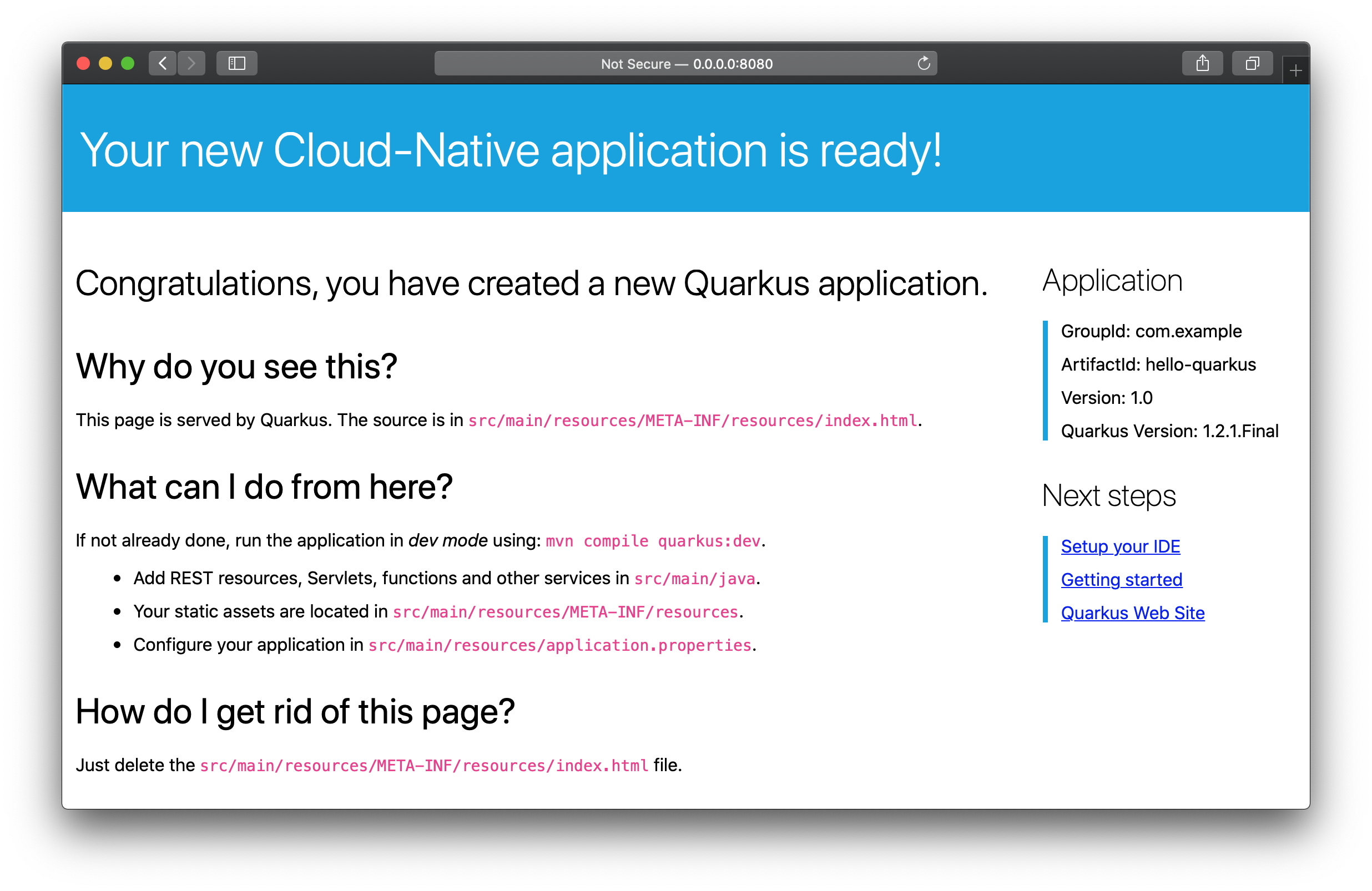Screen dimensions: 1372x891
Task: Click the static assets 'src/main/resources/META-INF/resources' path
Action: click(566, 612)
